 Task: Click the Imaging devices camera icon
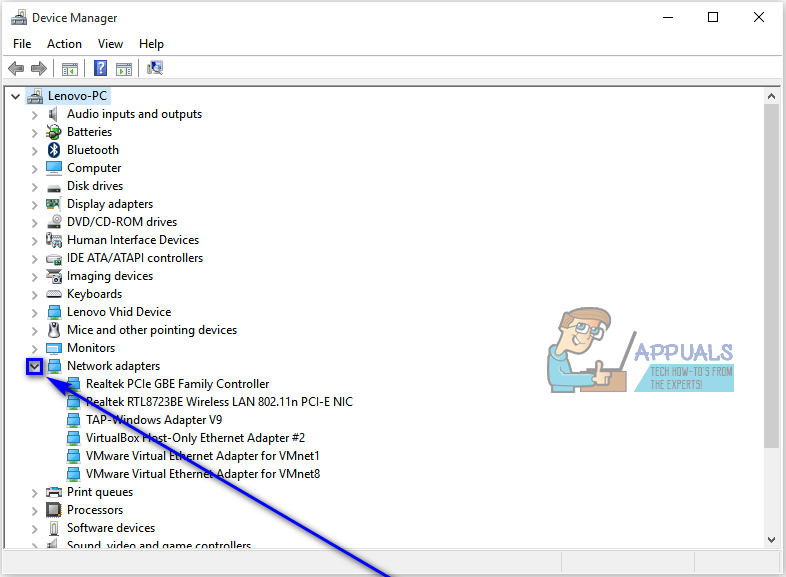[x=54, y=276]
